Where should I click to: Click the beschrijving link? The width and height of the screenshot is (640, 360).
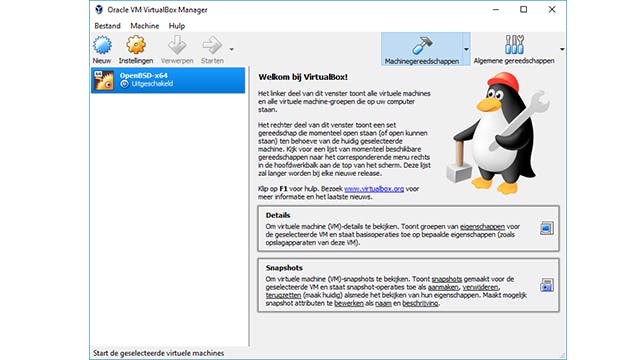coord(420,303)
